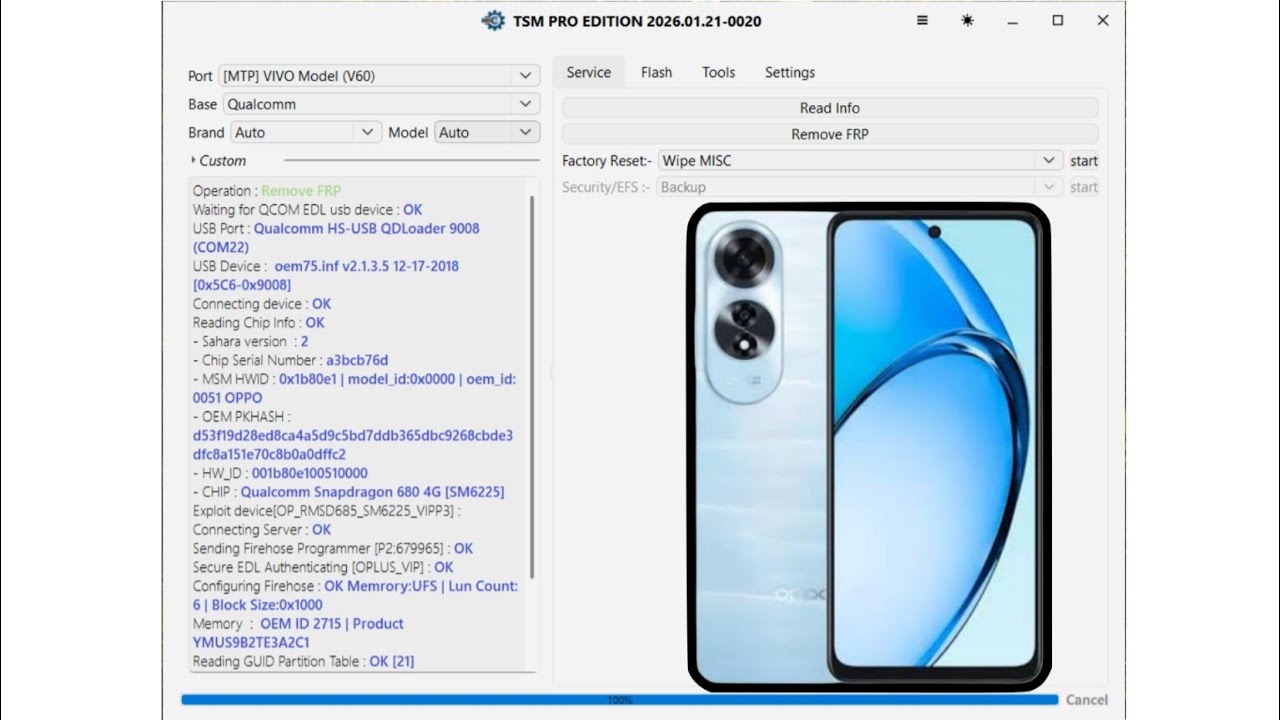Switch to the Settings tab
1280x720 pixels.
pos(790,72)
